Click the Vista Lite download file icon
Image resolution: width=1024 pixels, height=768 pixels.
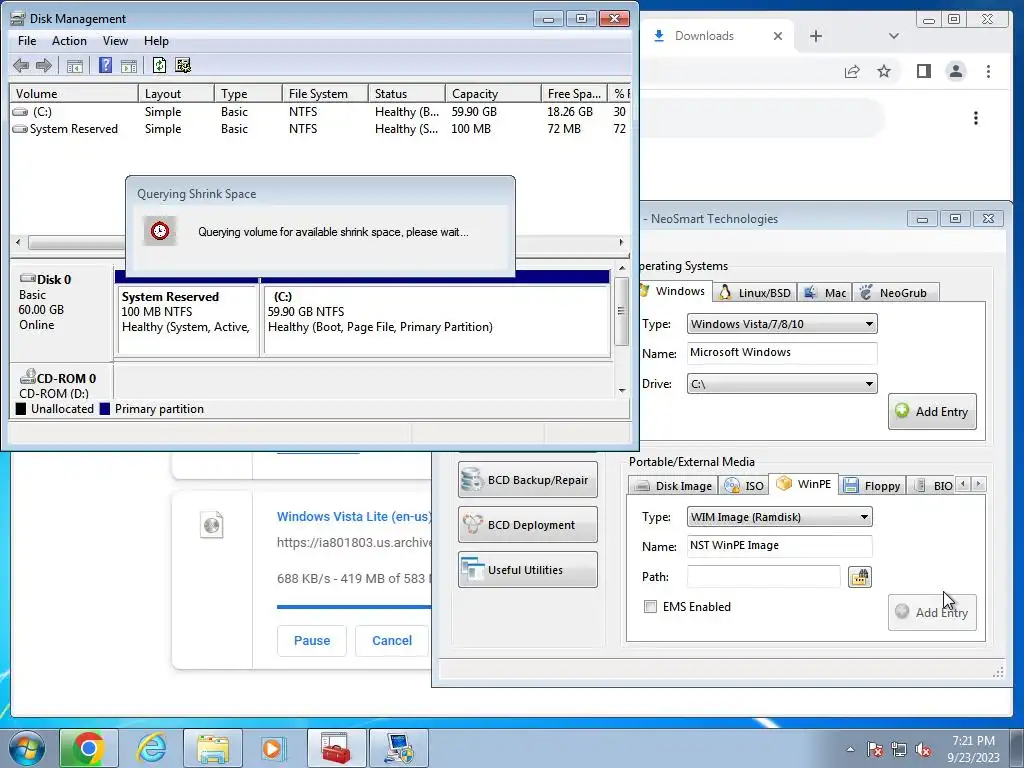[x=212, y=524]
